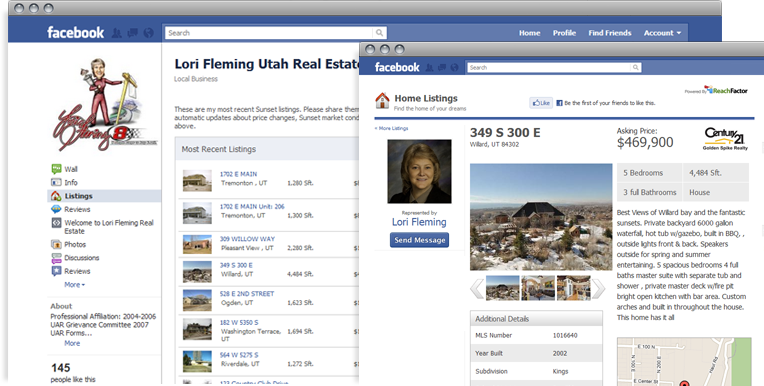Open the Photos tab in sidebar
This screenshot has height=386, width=764.
pyautogui.click(x=75, y=244)
